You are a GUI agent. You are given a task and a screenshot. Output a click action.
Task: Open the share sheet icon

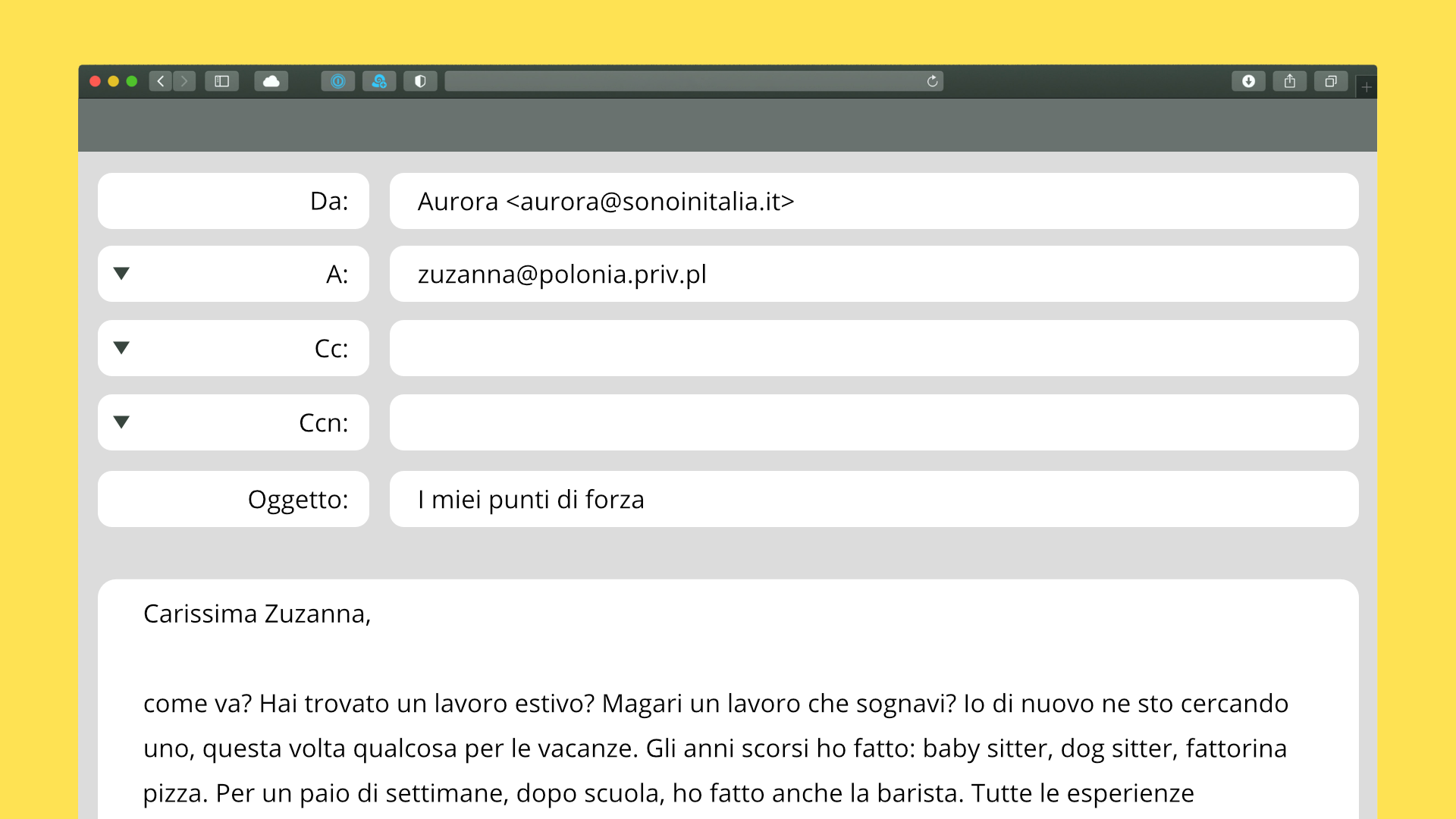point(1289,81)
